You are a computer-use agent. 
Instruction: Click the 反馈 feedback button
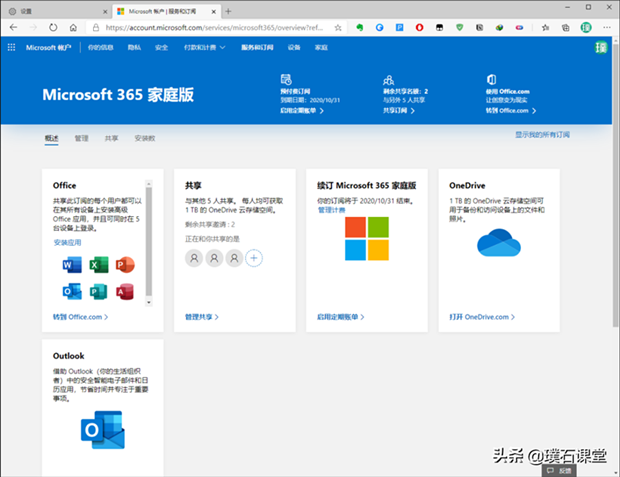click(559, 470)
